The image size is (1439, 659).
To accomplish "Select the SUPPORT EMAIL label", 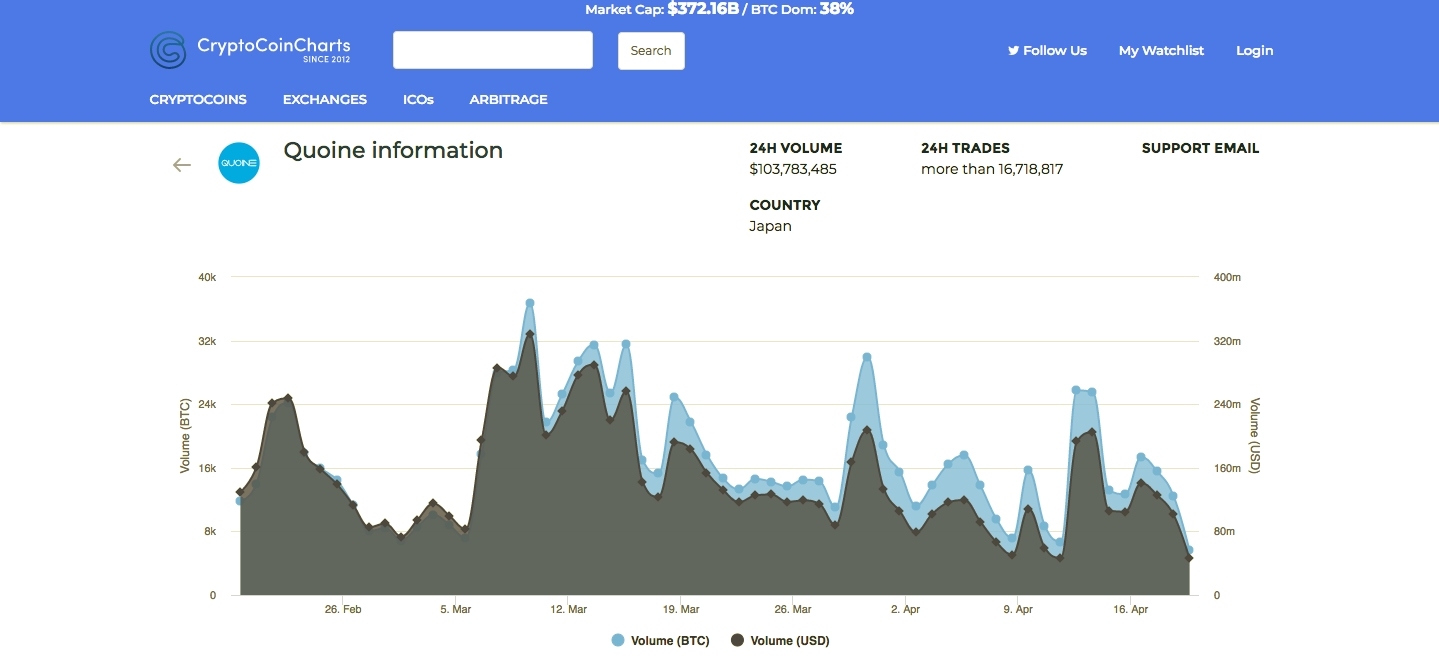I will [x=1200, y=148].
